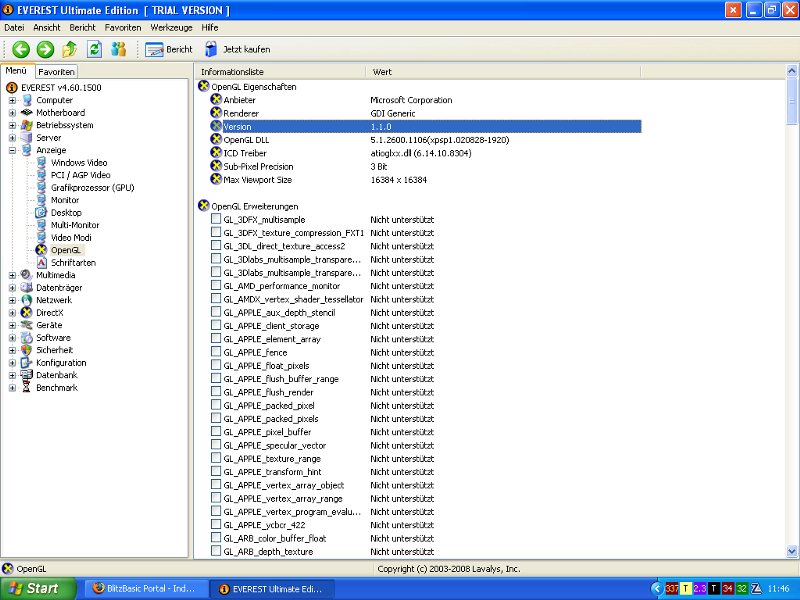
Task: Switch to the Favoriten tab
Action: 56,72
